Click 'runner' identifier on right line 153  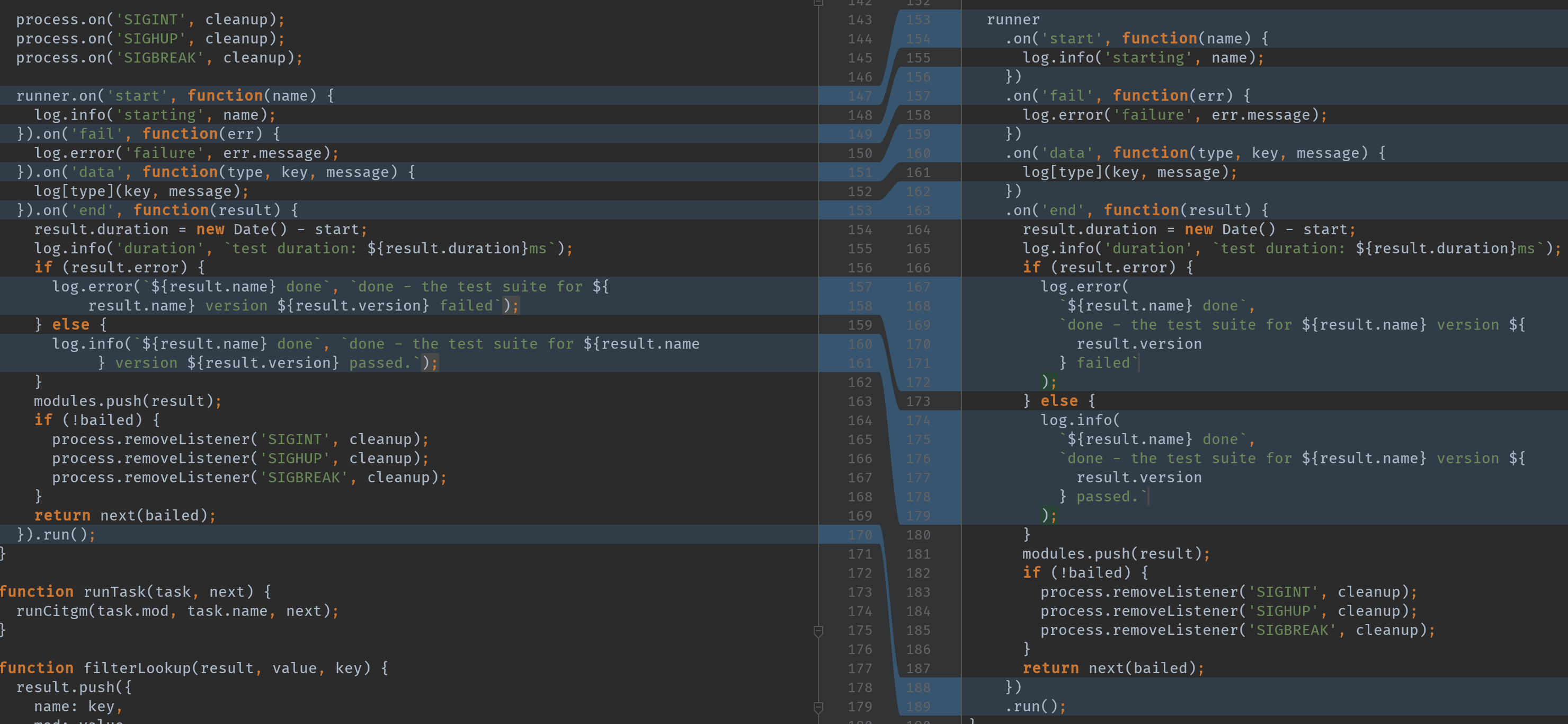(x=1013, y=20)
